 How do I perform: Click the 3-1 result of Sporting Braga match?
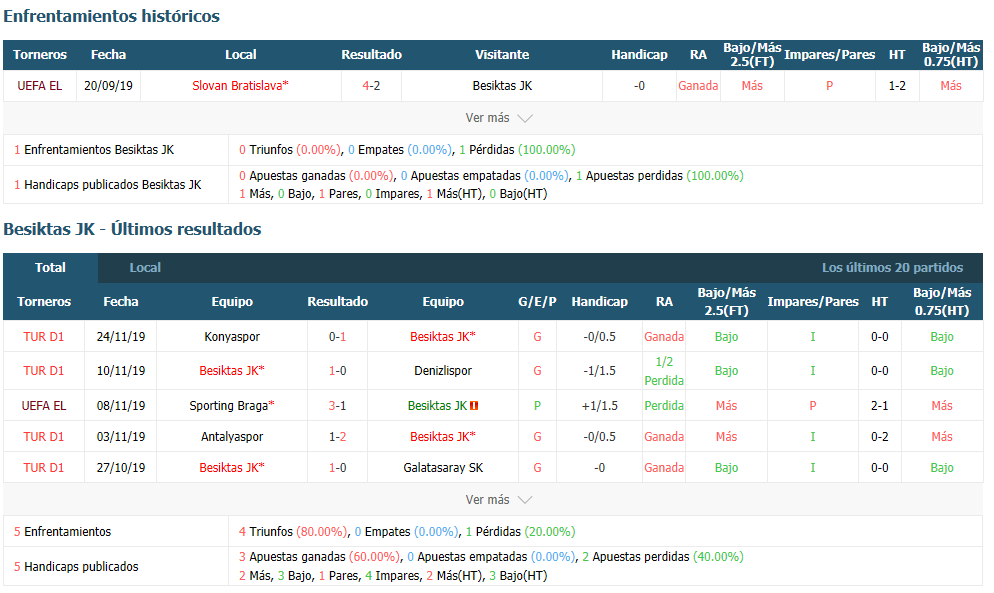337,406
